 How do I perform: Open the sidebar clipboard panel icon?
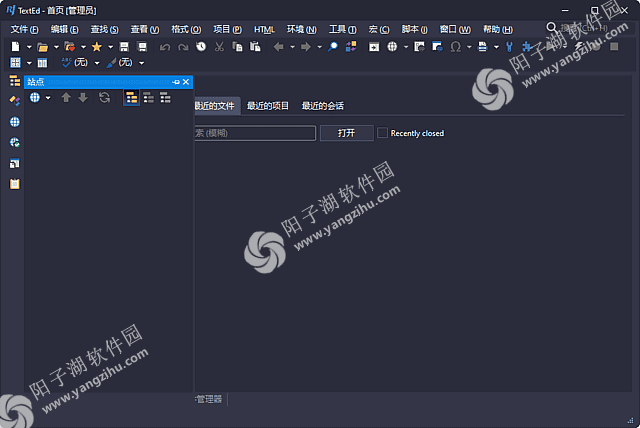(15, 184)
